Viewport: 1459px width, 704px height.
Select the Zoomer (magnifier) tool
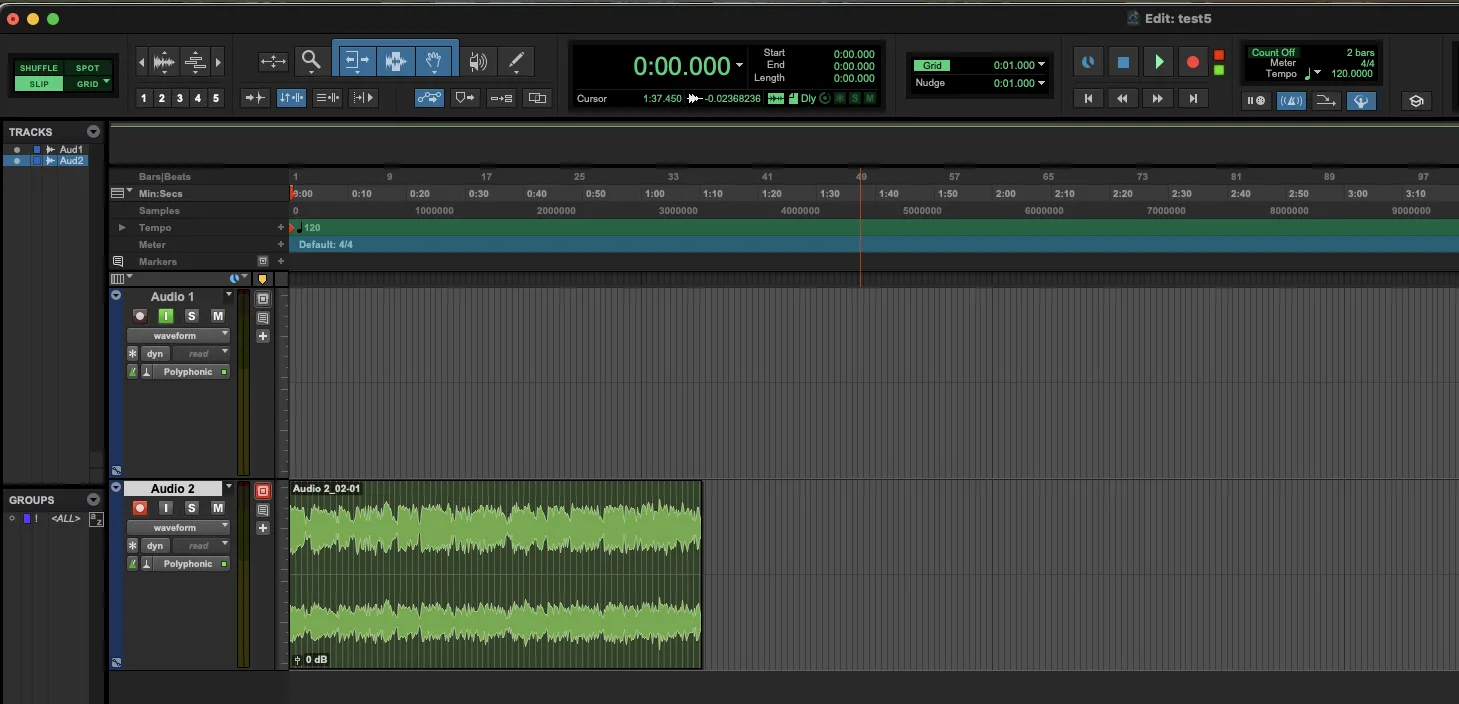[x=311, y=61]
